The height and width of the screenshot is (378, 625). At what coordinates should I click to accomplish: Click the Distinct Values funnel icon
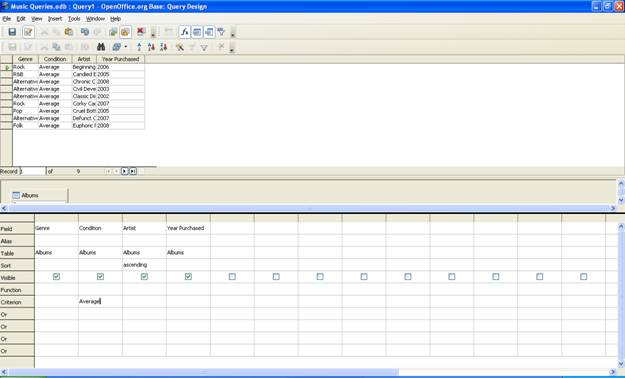coord(221,32)
